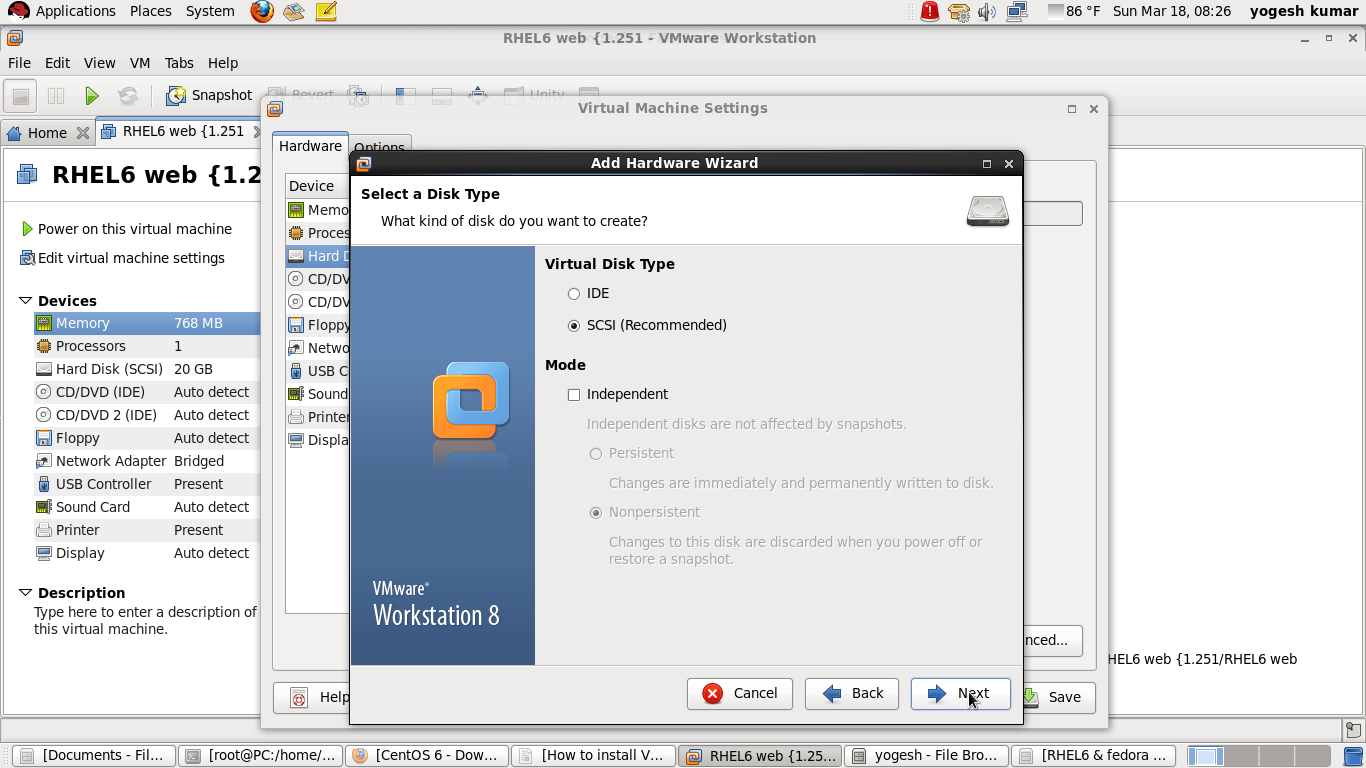Open the software update tray icon

[959, 11]
